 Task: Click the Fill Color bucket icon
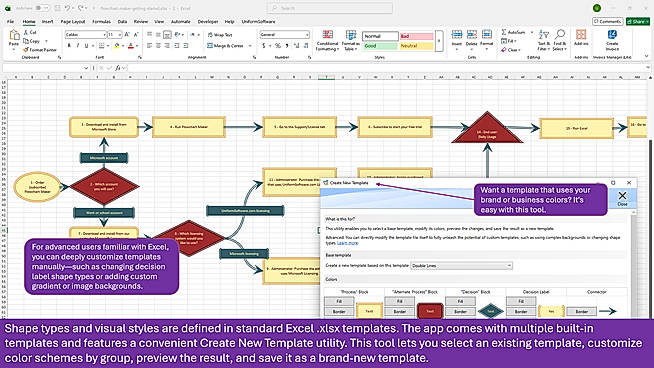click(x=117, y=45)
